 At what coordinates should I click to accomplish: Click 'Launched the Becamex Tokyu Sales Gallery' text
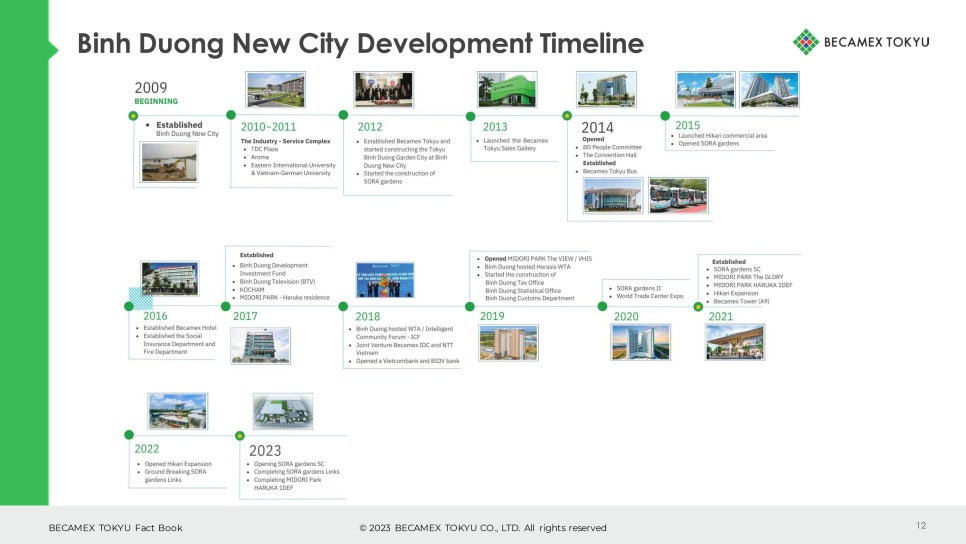(515, 144)
